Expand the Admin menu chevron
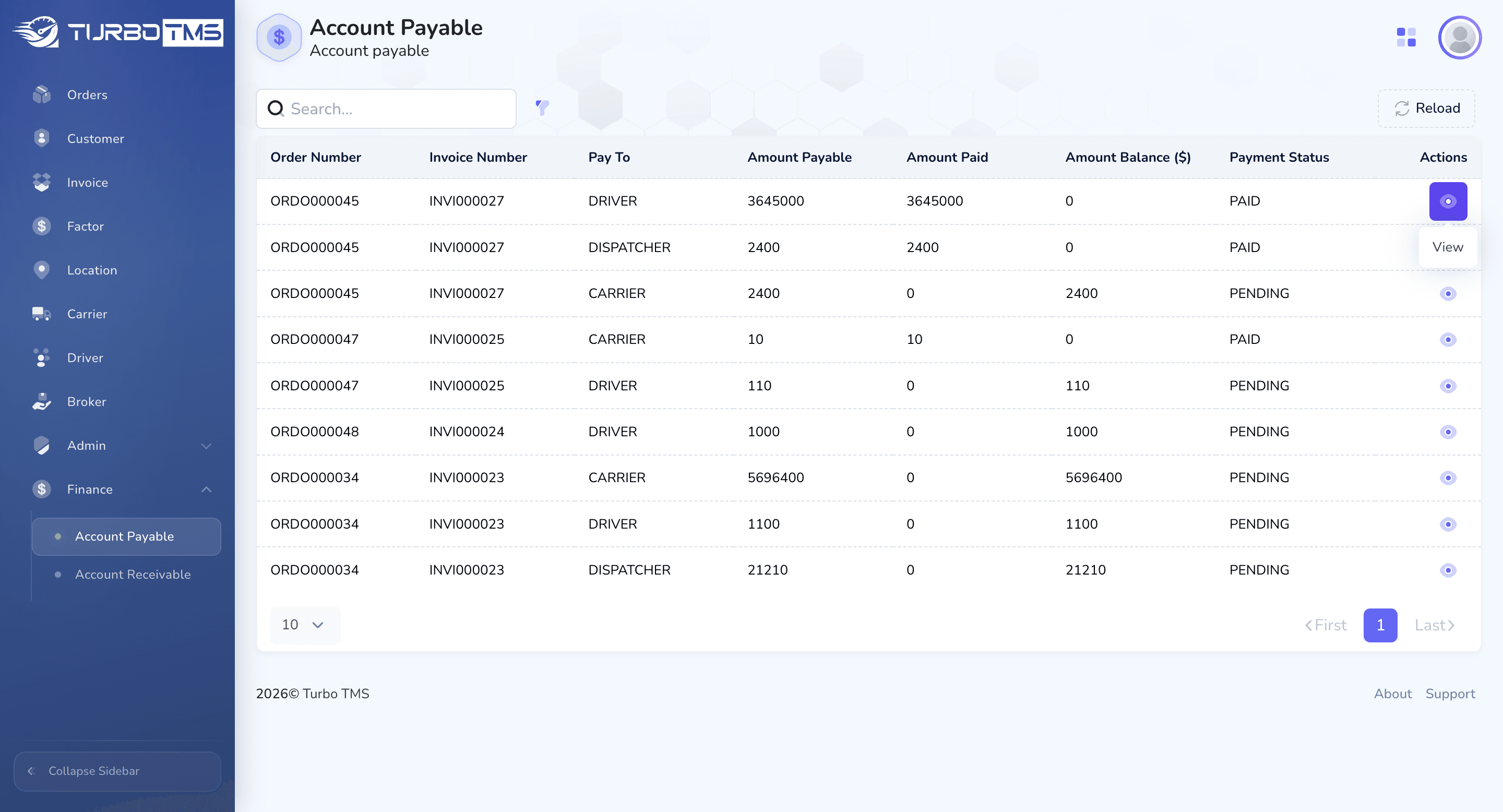 206,446
